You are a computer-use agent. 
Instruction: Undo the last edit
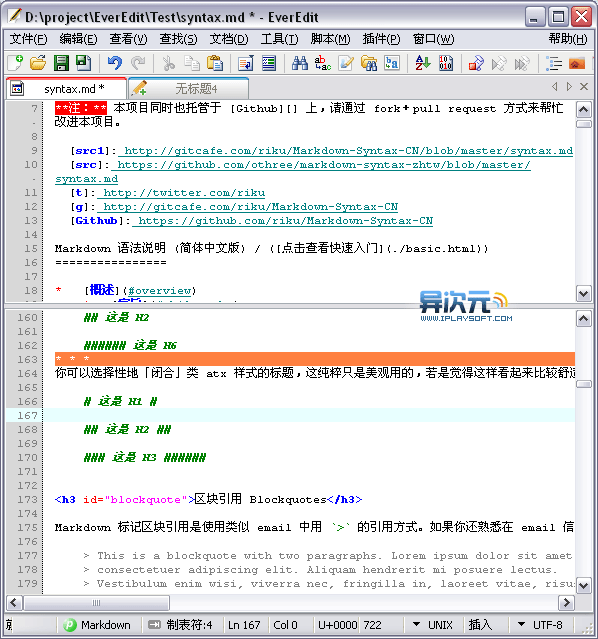(115, 63)
